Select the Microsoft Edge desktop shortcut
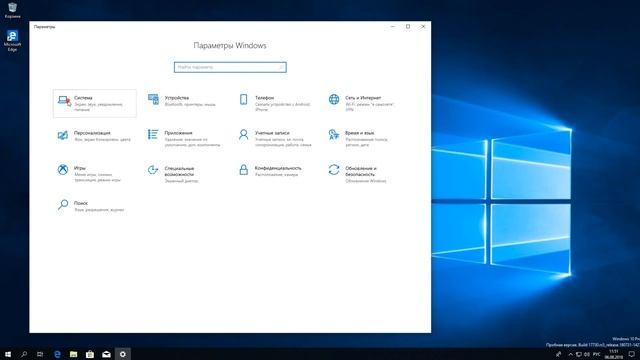 point(12,40)
